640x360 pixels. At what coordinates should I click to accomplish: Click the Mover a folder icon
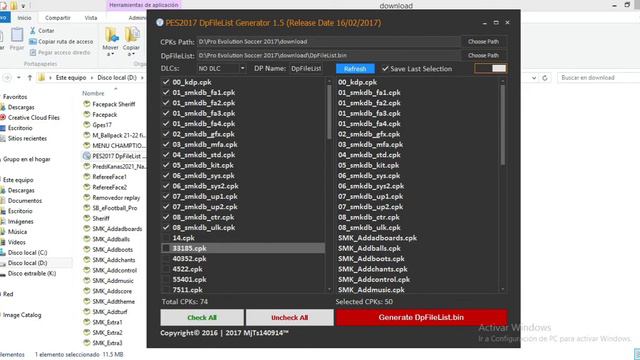tap(111, 35)
